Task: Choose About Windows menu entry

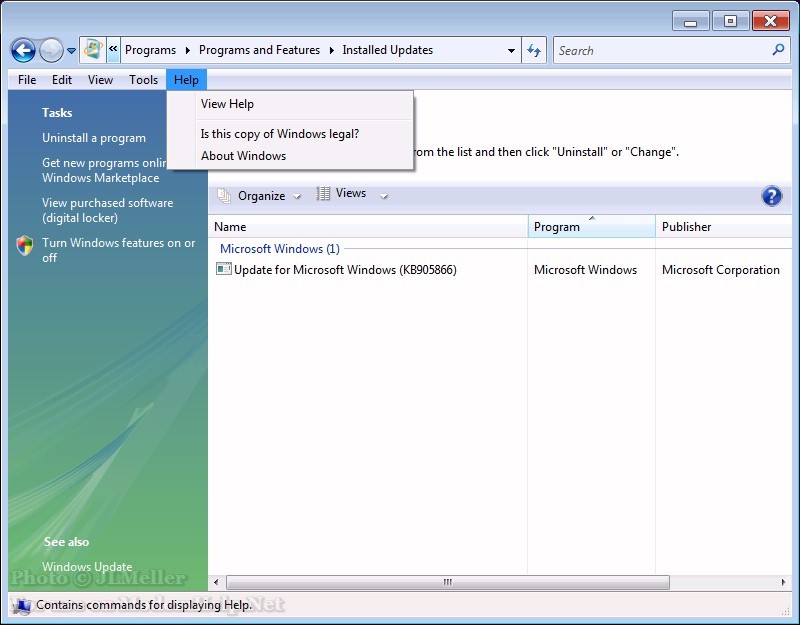Action: (x=243, y=156)
